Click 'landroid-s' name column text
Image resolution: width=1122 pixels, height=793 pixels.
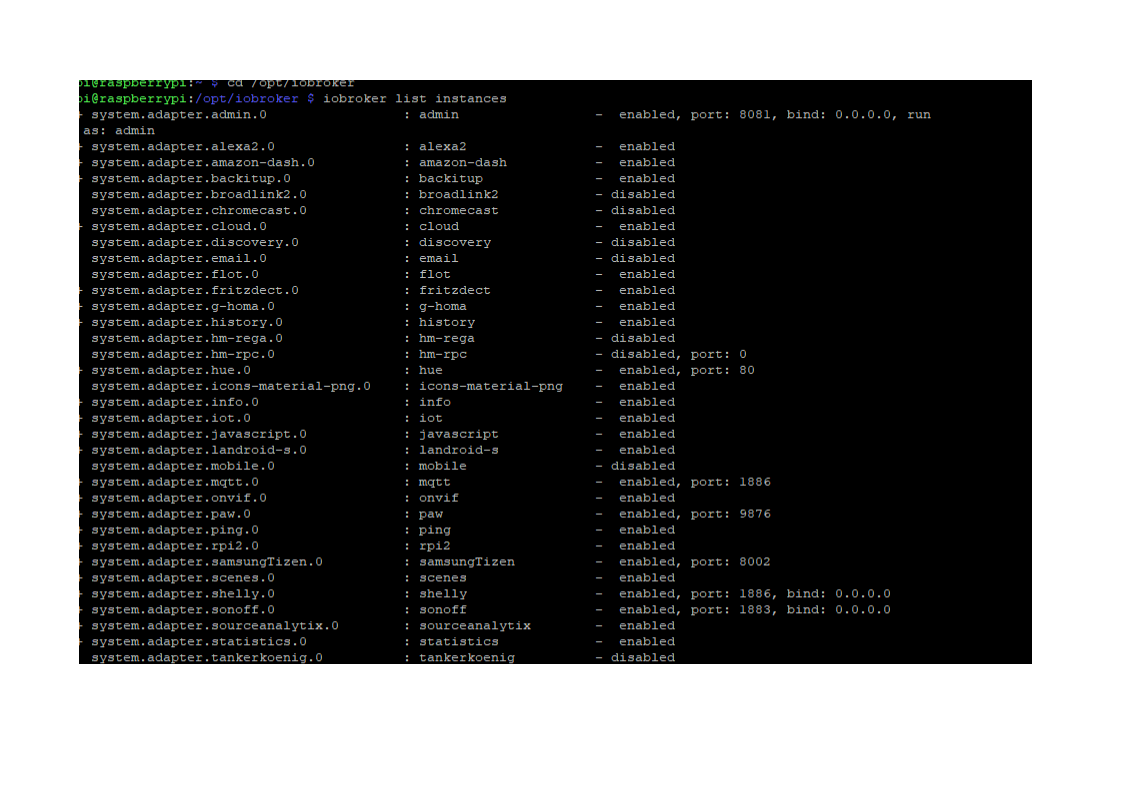click(x=459, y=450)
